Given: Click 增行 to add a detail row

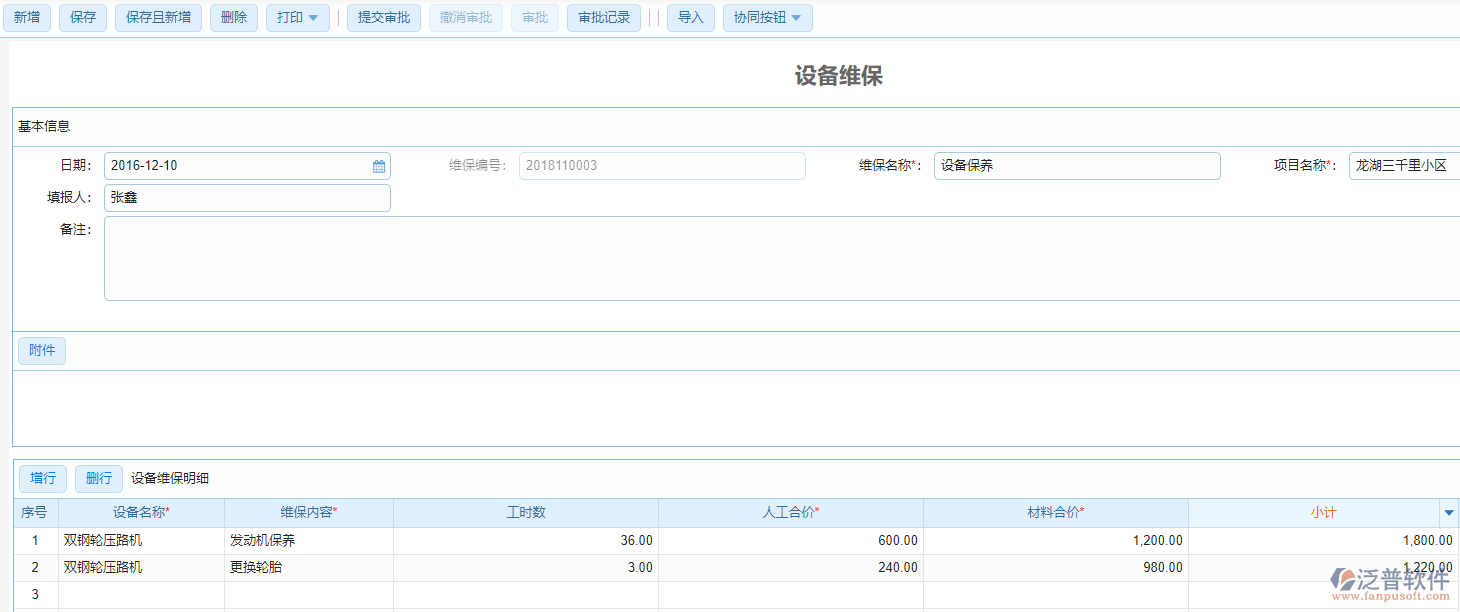Looking at the screenshot, I should pyautogui.click(x=42, y=478).
